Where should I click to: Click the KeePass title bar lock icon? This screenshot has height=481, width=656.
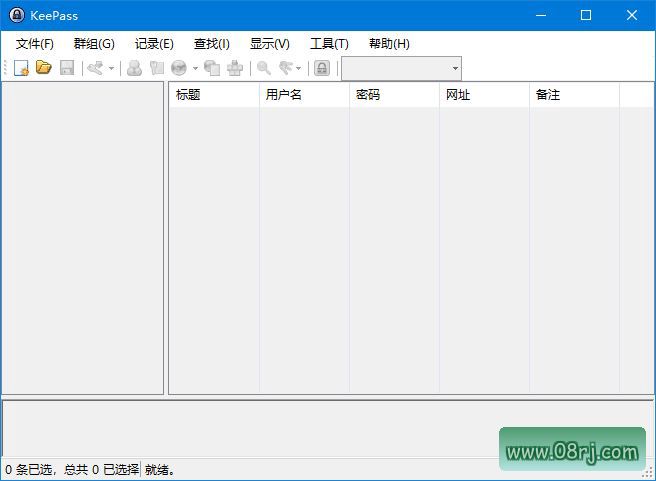coord(17,15)
